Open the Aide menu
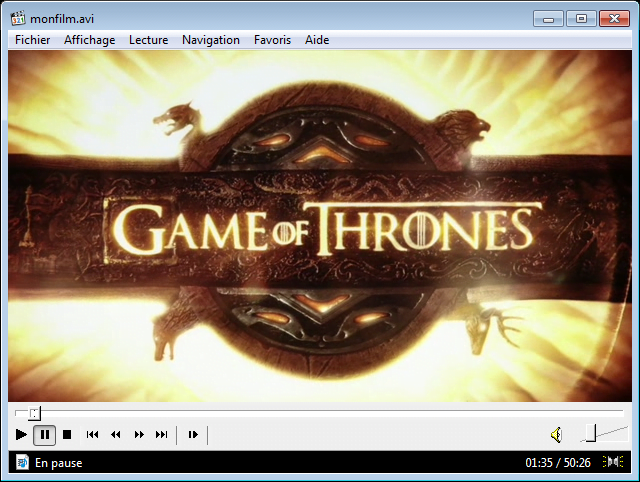 click(x=317, y=40)
